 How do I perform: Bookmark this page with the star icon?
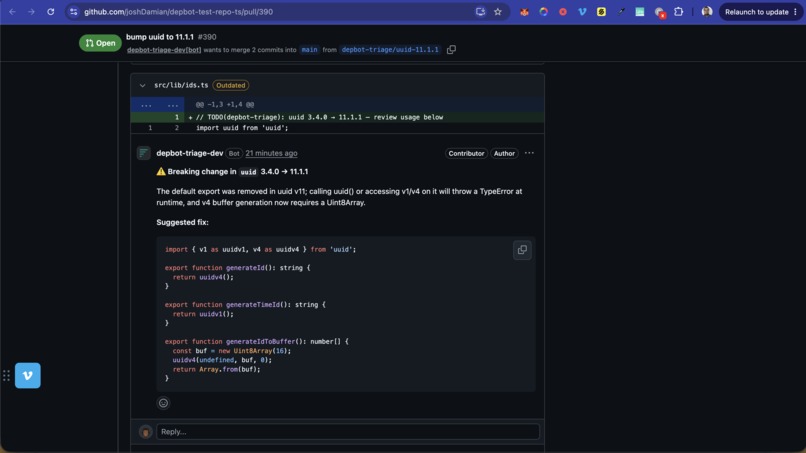[498, 12]
